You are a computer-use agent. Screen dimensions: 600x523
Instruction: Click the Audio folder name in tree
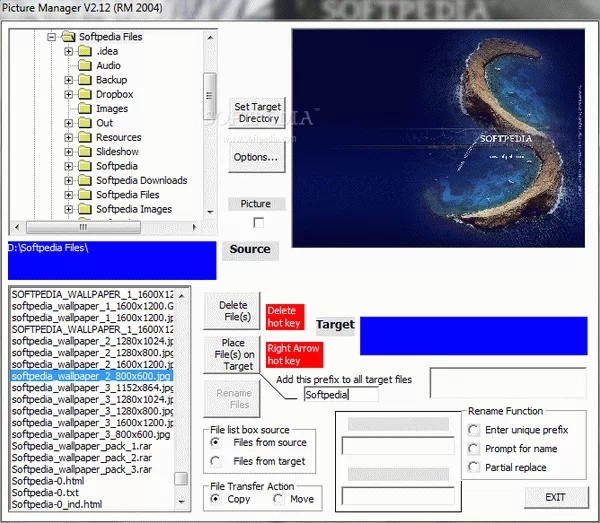108,65
